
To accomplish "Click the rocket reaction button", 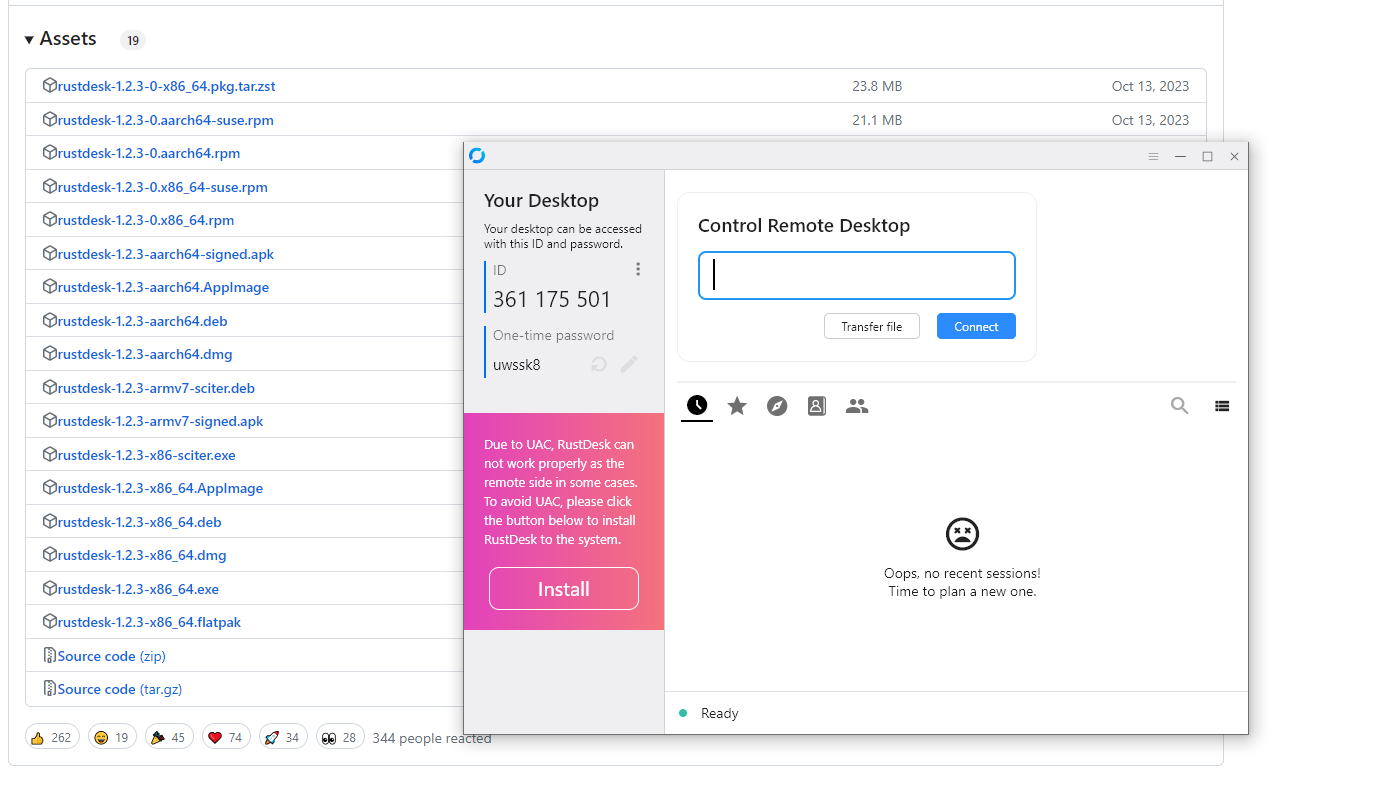I will [x=283, y=737].
